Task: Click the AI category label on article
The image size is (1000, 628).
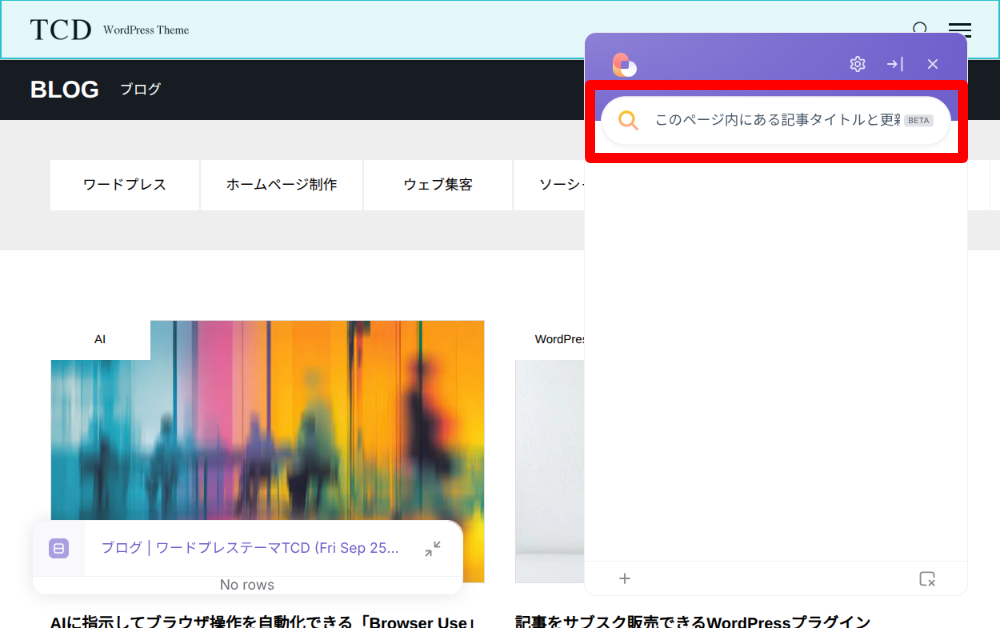Action: click(100, 339)
